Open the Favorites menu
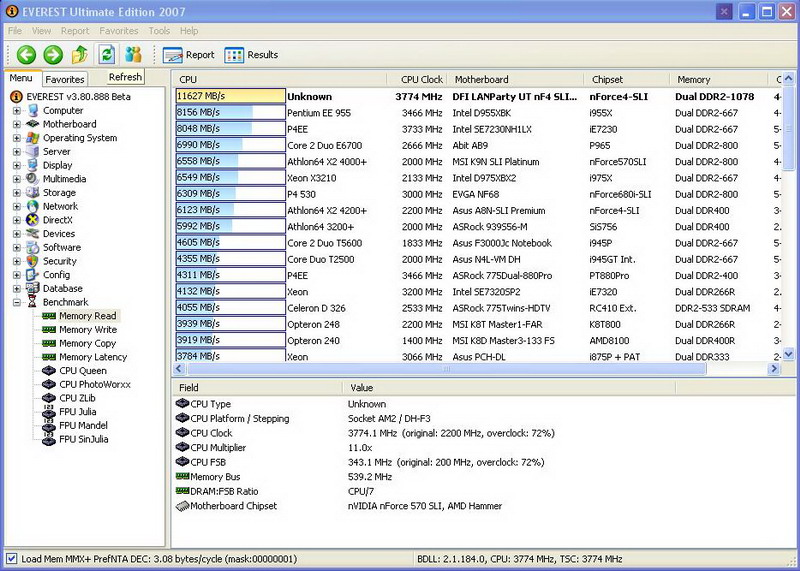 click(119, 31)
